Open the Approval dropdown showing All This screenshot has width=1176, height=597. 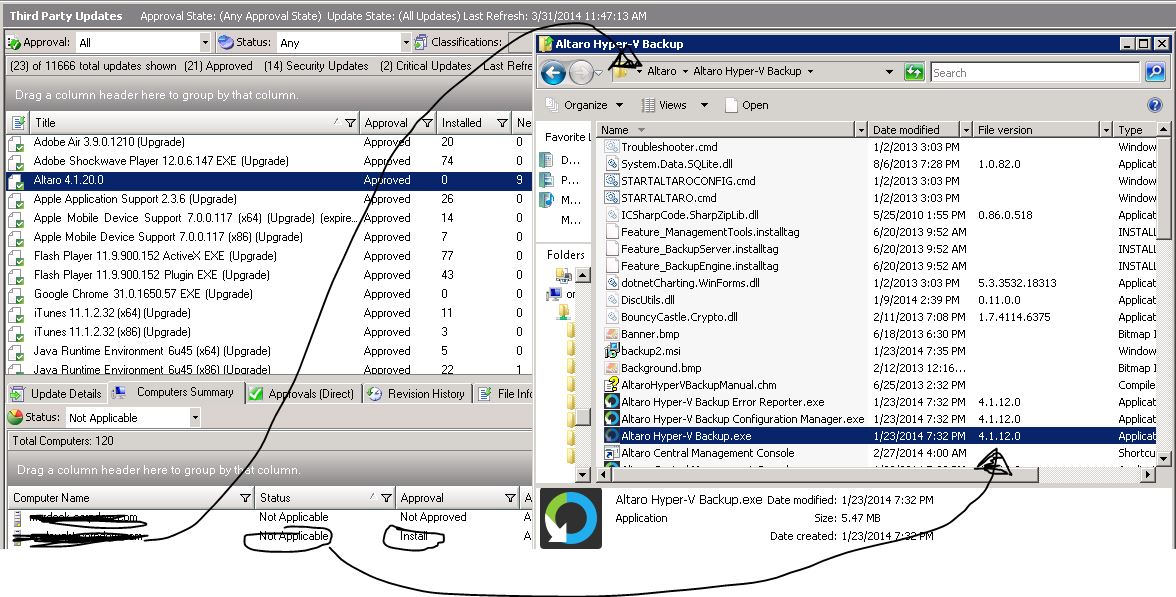point(205,43)
